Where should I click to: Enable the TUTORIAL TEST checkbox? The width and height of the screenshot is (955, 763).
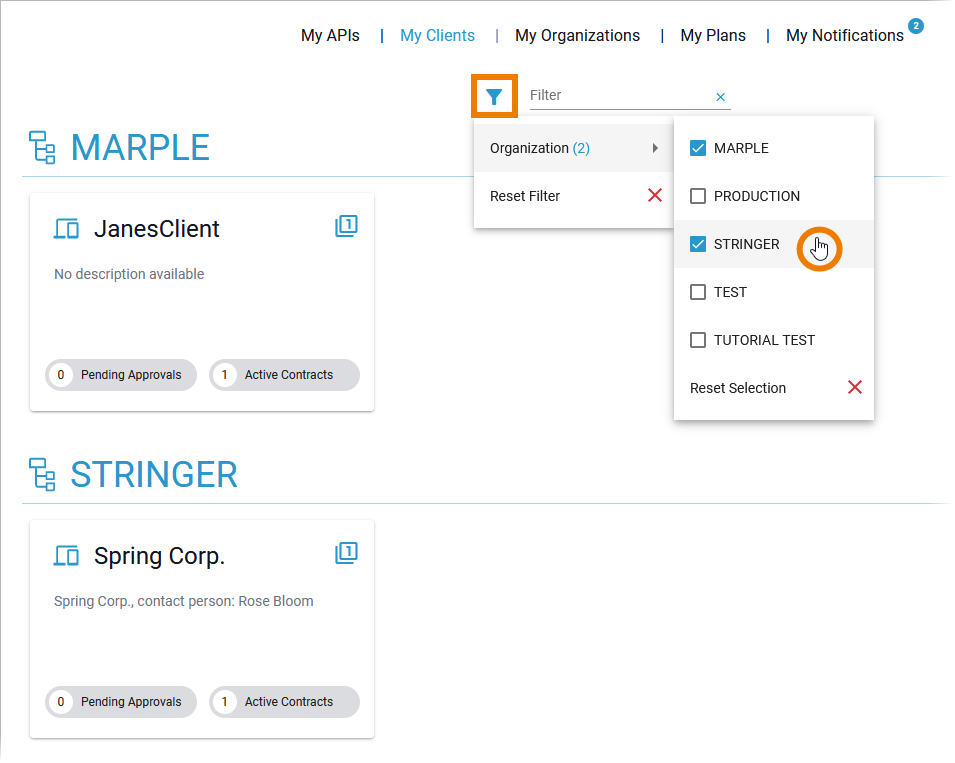click(x=698, y=340)
